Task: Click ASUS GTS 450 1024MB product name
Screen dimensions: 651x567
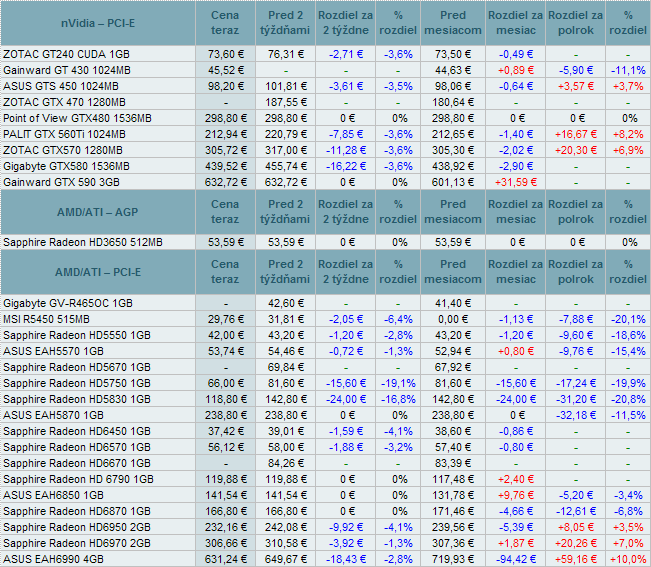Action: [61, 86]
